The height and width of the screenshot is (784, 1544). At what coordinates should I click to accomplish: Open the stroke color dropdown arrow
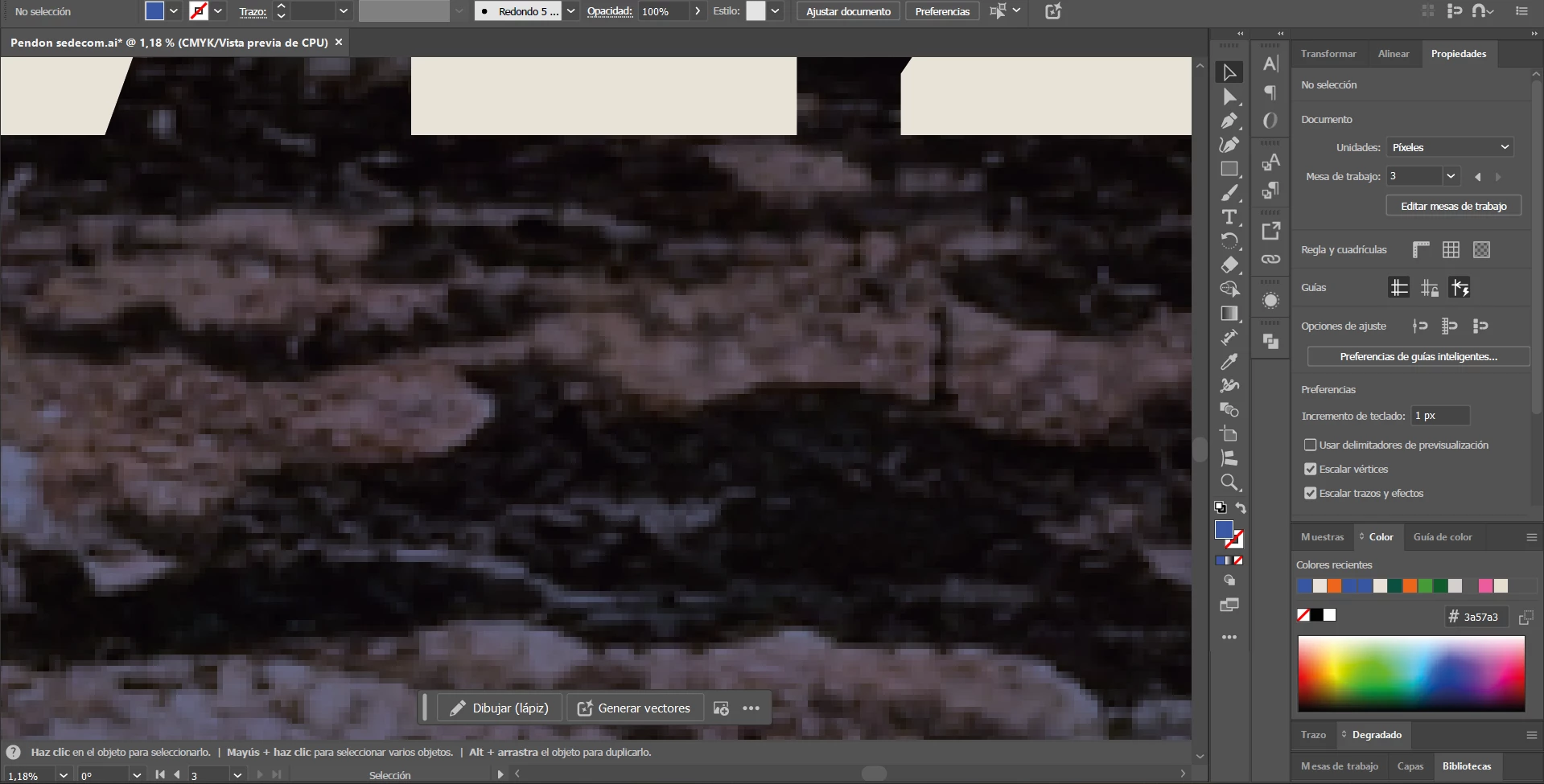tap(218, 11)
